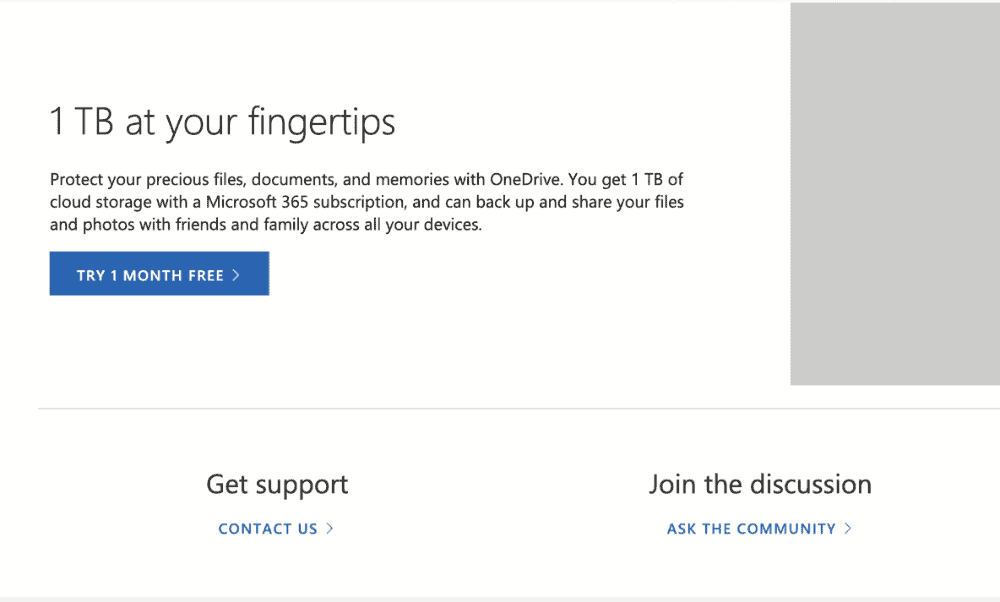Open the ASK THE COMMUNITY link
1000x602 pixels.
point(759,529)
